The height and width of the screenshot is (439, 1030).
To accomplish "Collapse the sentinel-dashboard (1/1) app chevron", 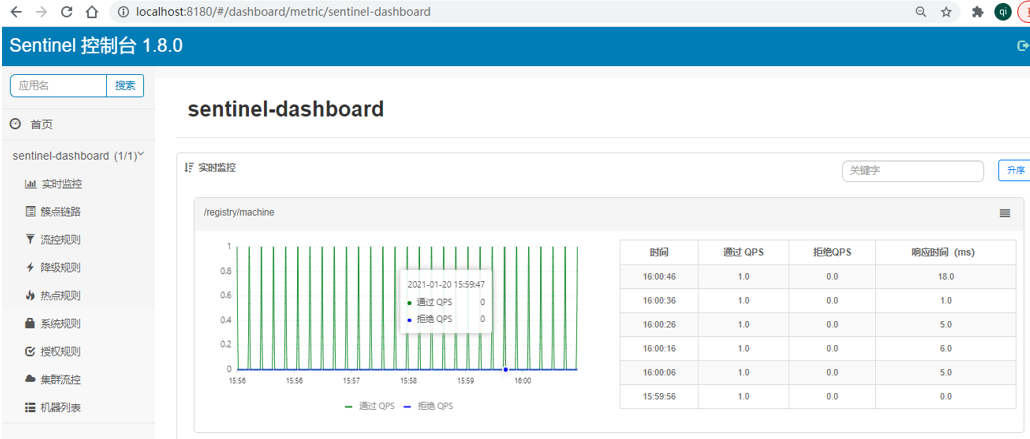I will 141,155.
